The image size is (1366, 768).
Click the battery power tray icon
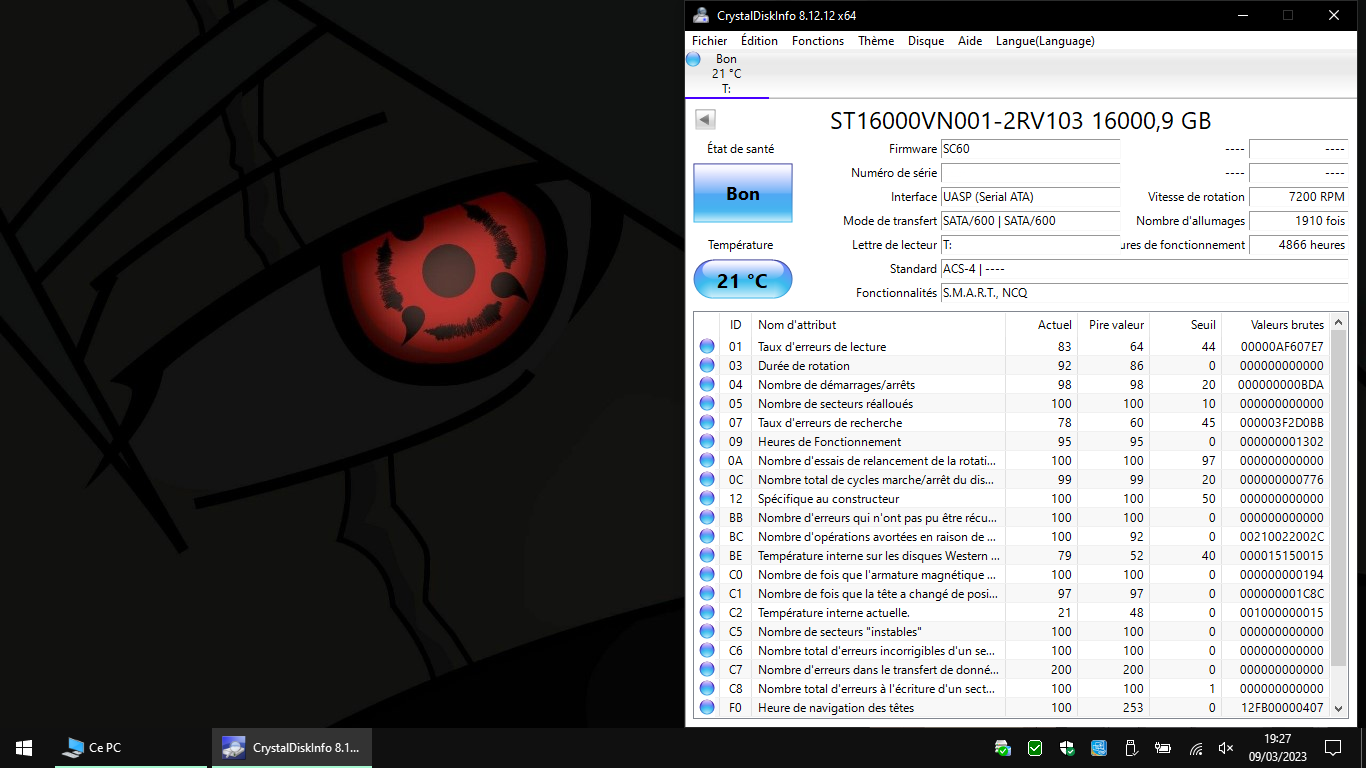pos(1163,748)
